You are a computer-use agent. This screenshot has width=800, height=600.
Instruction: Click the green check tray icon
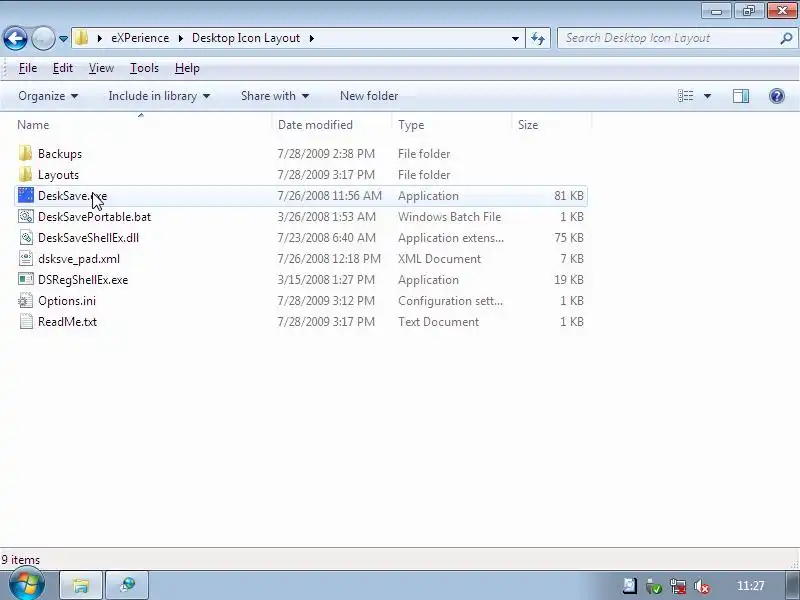654,586
